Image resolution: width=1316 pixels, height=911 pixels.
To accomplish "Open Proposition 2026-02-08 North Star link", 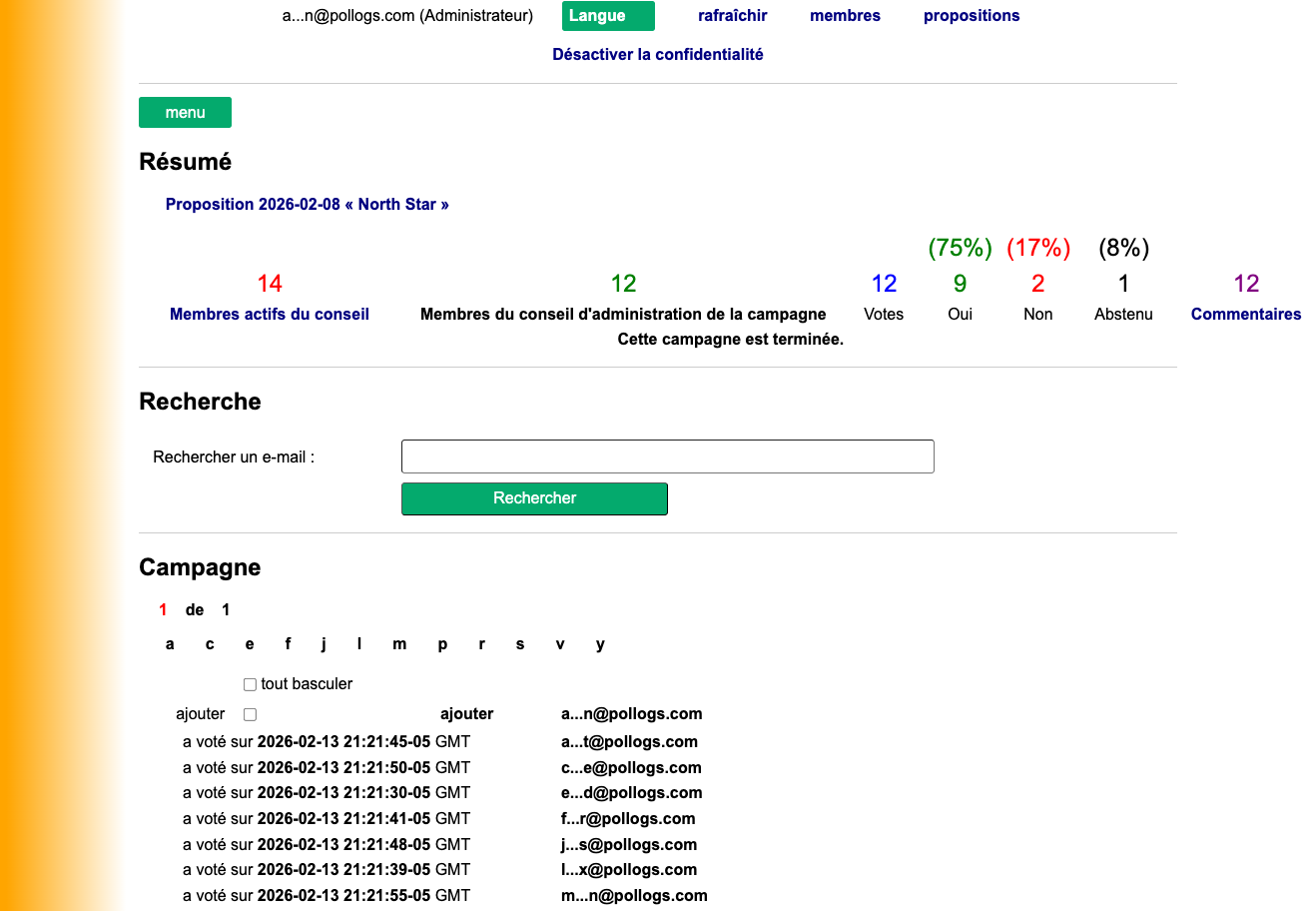I will pyautogui.click(x=307, y=205).
